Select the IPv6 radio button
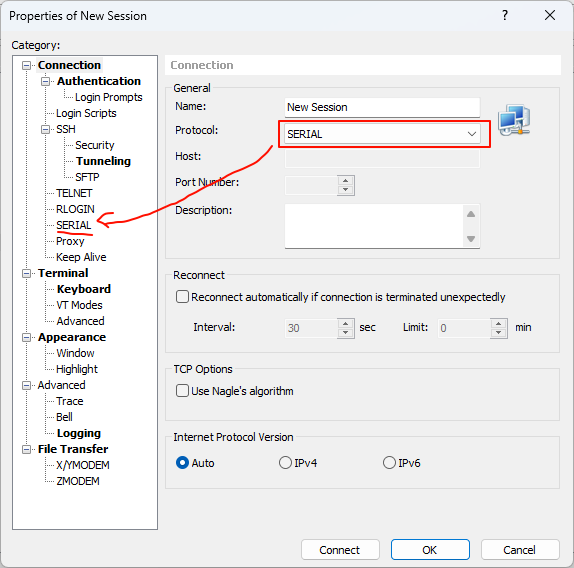This screenshot has height=568, width=574. pos(389,463)
